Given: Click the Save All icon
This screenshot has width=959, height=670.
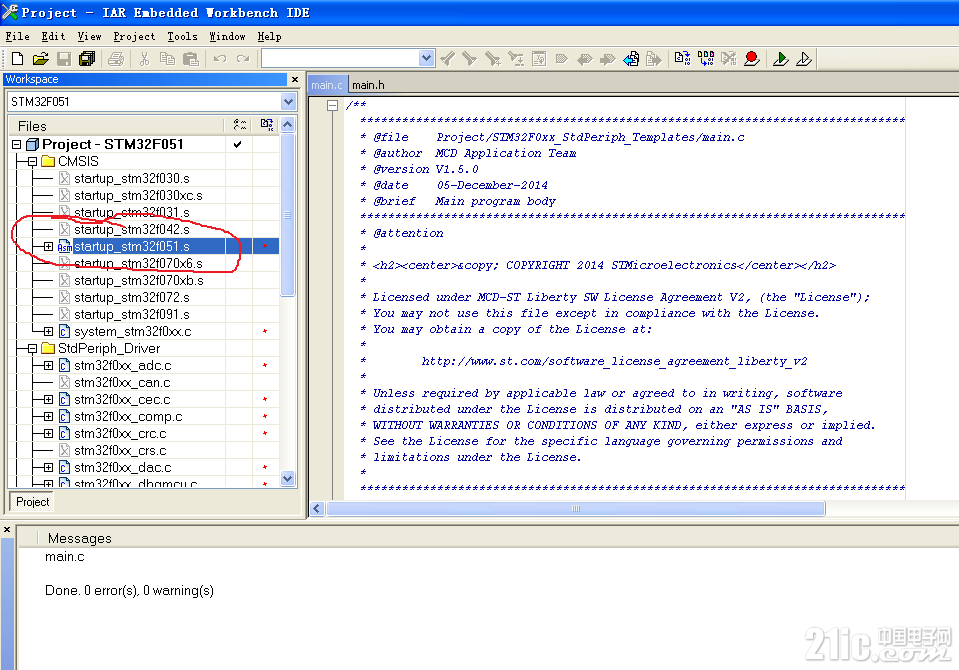Looking at the screenshot, I should click(87, 59).
